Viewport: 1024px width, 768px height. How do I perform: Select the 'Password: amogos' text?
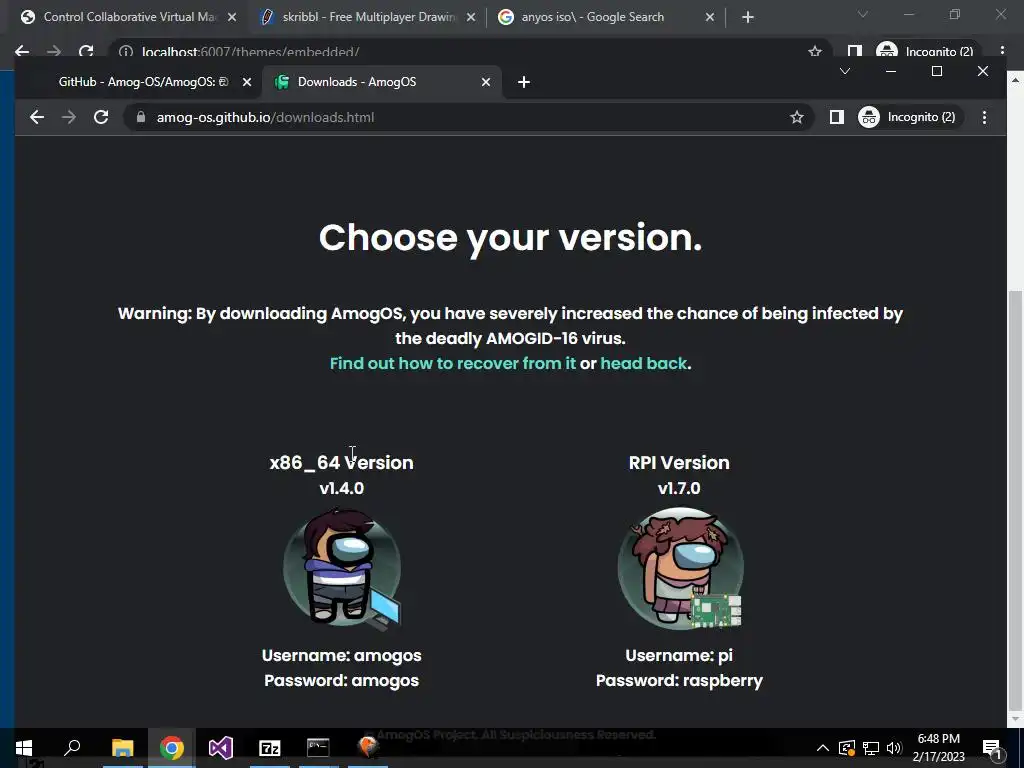(342, 680)
